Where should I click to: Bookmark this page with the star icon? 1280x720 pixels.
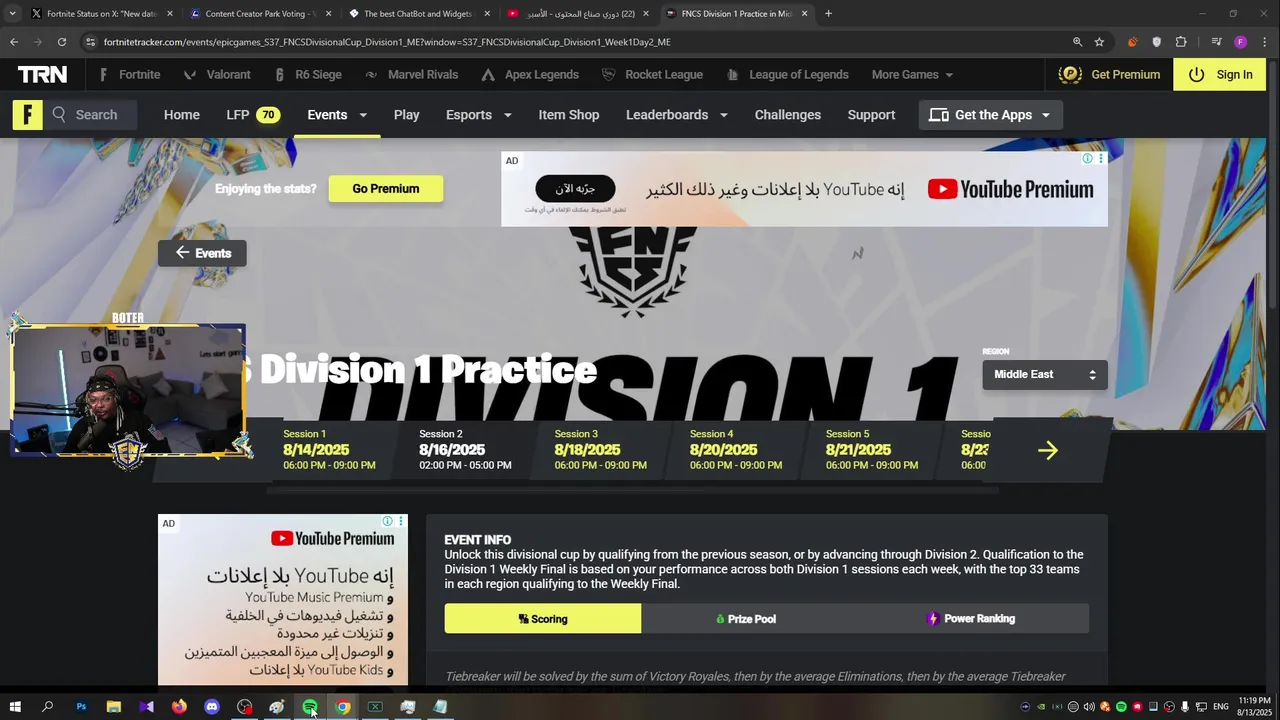(x=1099, y=42)
